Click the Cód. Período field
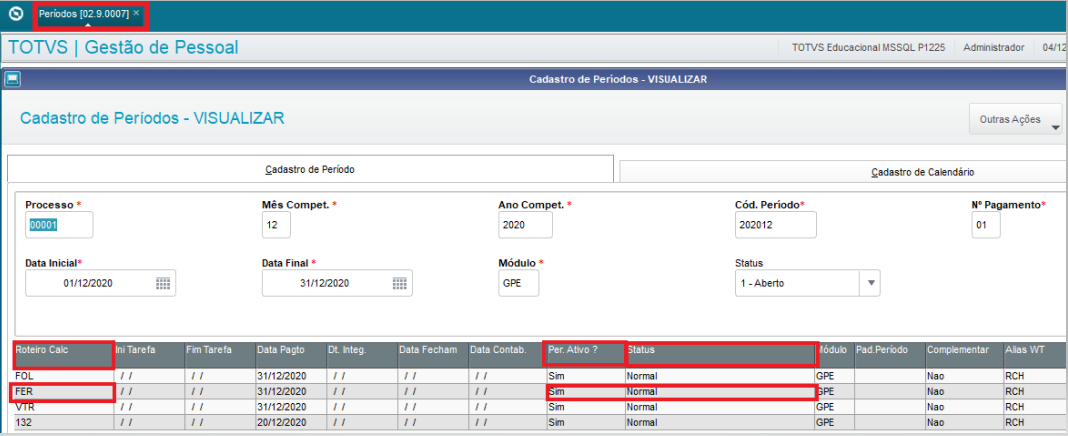1068x436 pixels. pos(776,225)
